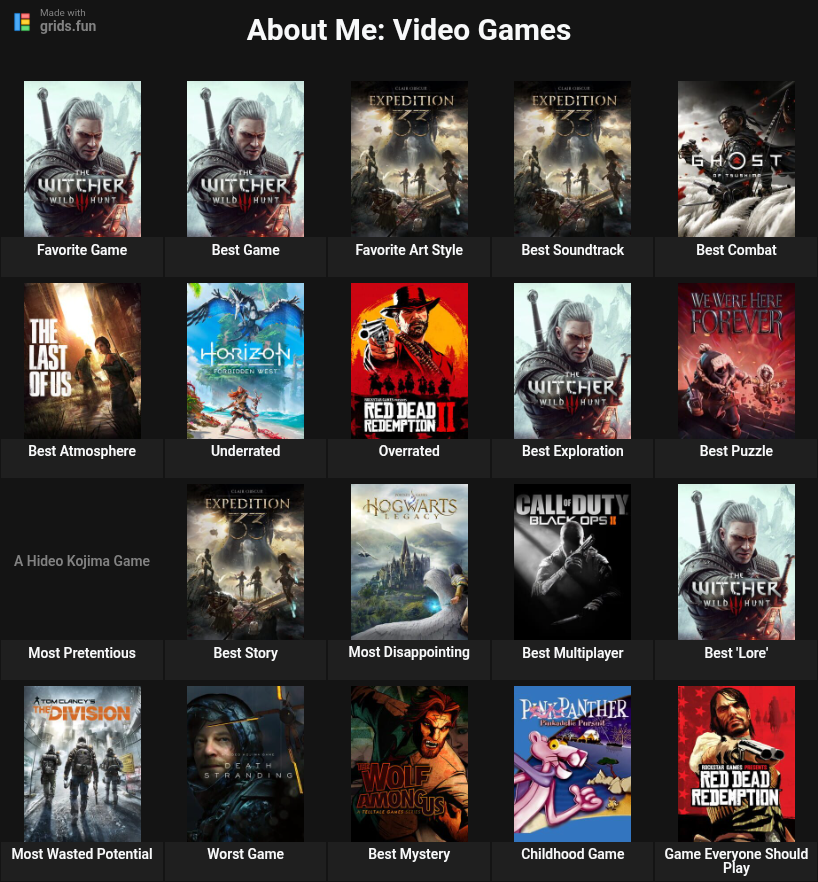Select the Best 'Lore' label

pos(736,652)
